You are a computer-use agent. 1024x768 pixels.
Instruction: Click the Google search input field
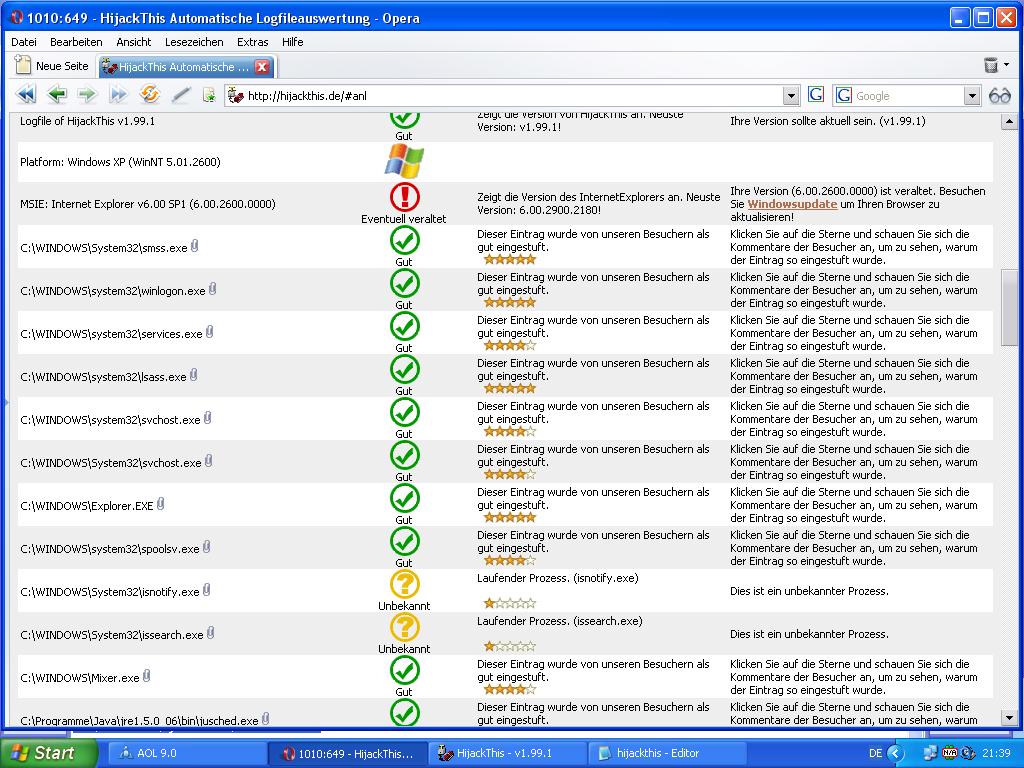908,96
